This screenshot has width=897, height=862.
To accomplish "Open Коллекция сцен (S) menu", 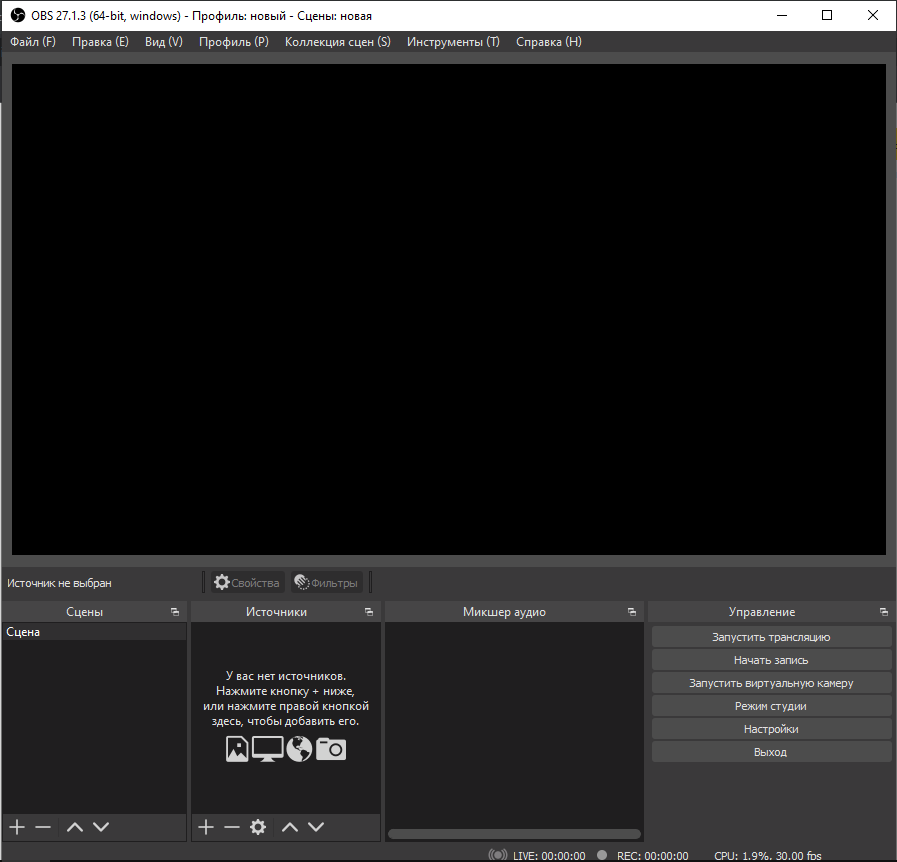I will point(338,42).
